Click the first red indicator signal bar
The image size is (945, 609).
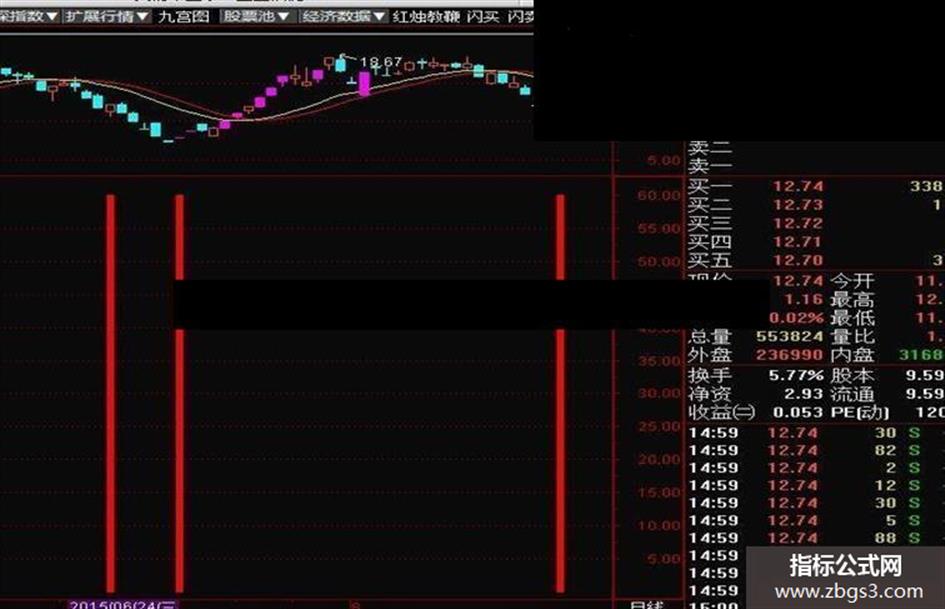point(110,393)
